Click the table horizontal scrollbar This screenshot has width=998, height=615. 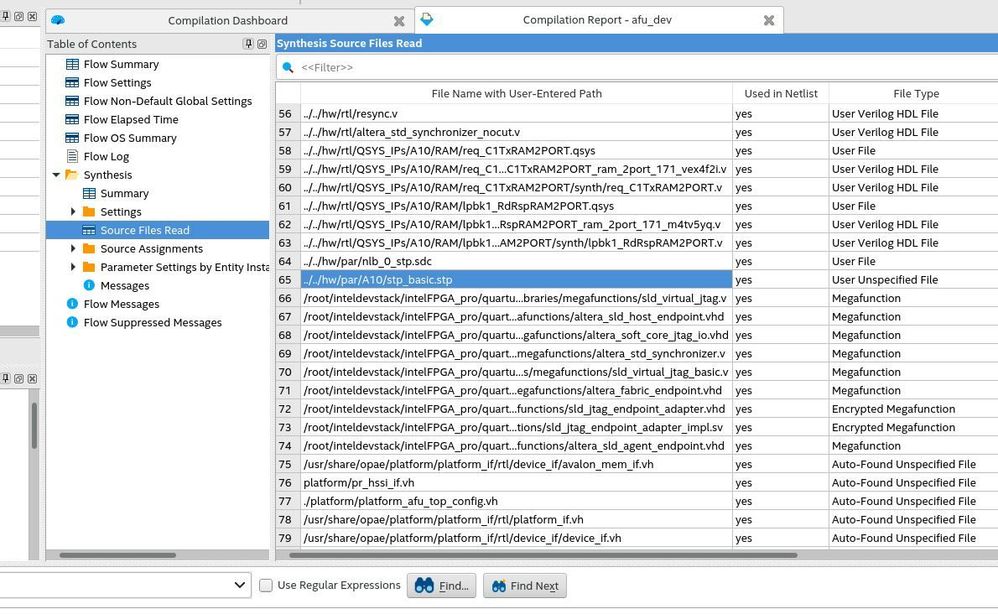pos(543,555)
